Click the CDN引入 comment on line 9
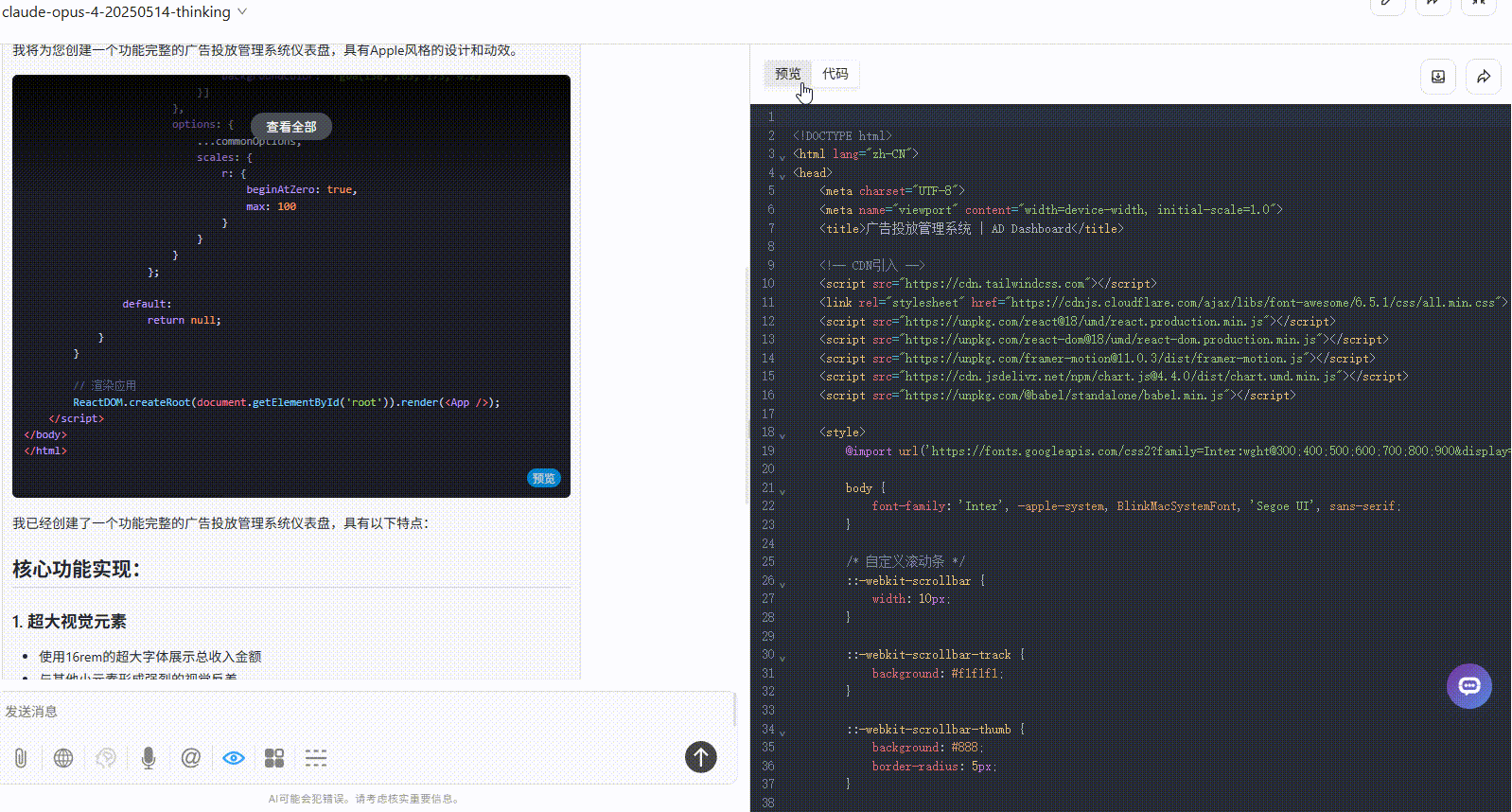The image size is (1512, 812). click(872, 265)
